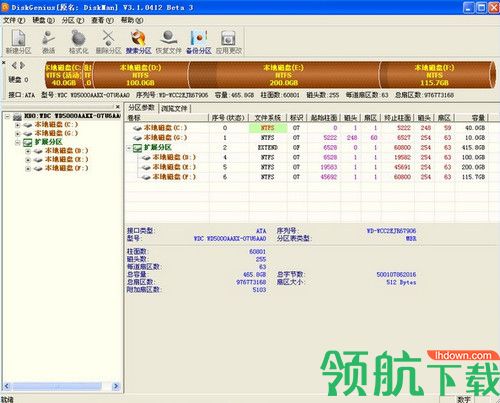Click the 序号(状态) column header
The image size is (500, 403).
point(228,118)
